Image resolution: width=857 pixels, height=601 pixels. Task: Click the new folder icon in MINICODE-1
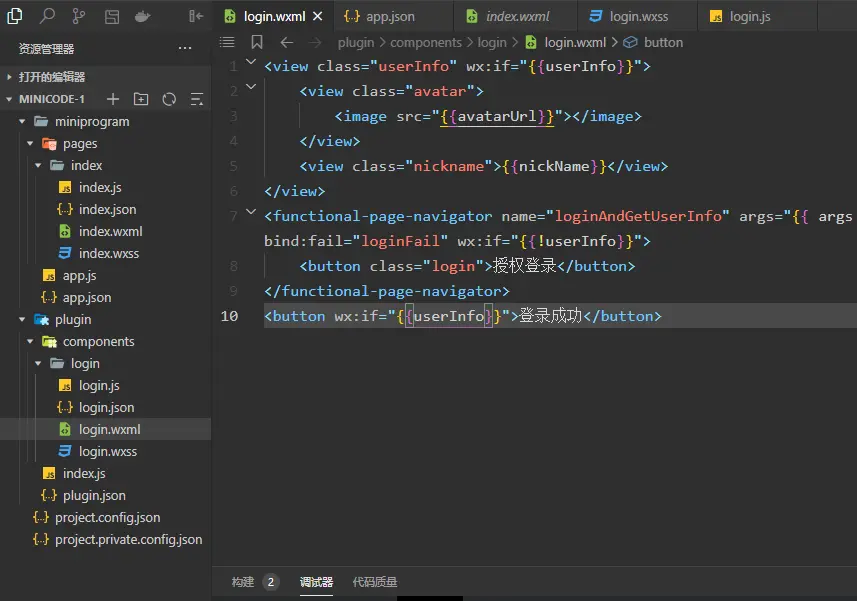coord(141,99)
